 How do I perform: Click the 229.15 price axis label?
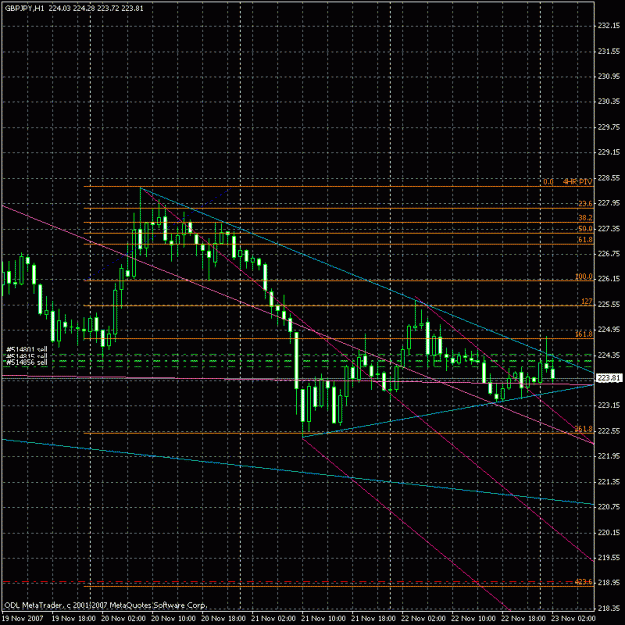click(609, 152)
